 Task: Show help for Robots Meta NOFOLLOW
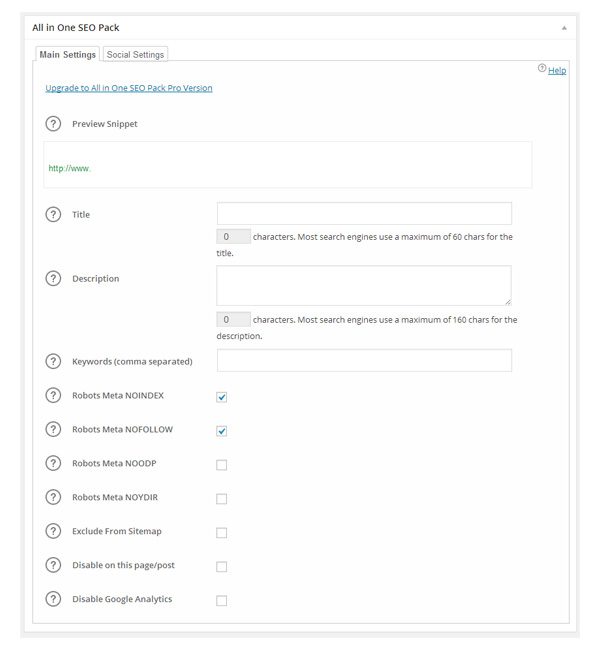[x=53, y=429]
